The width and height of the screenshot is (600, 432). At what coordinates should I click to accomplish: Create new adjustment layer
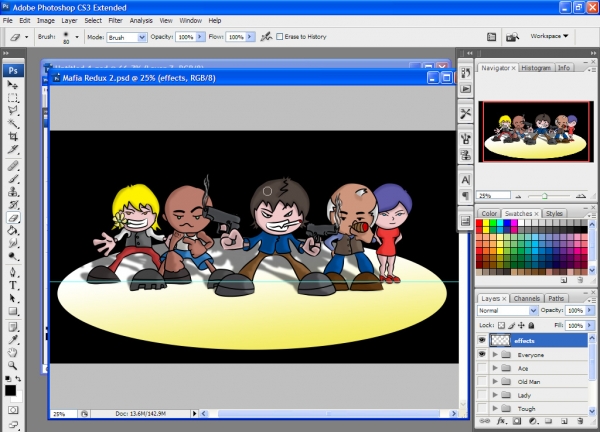tap(533, 421)
